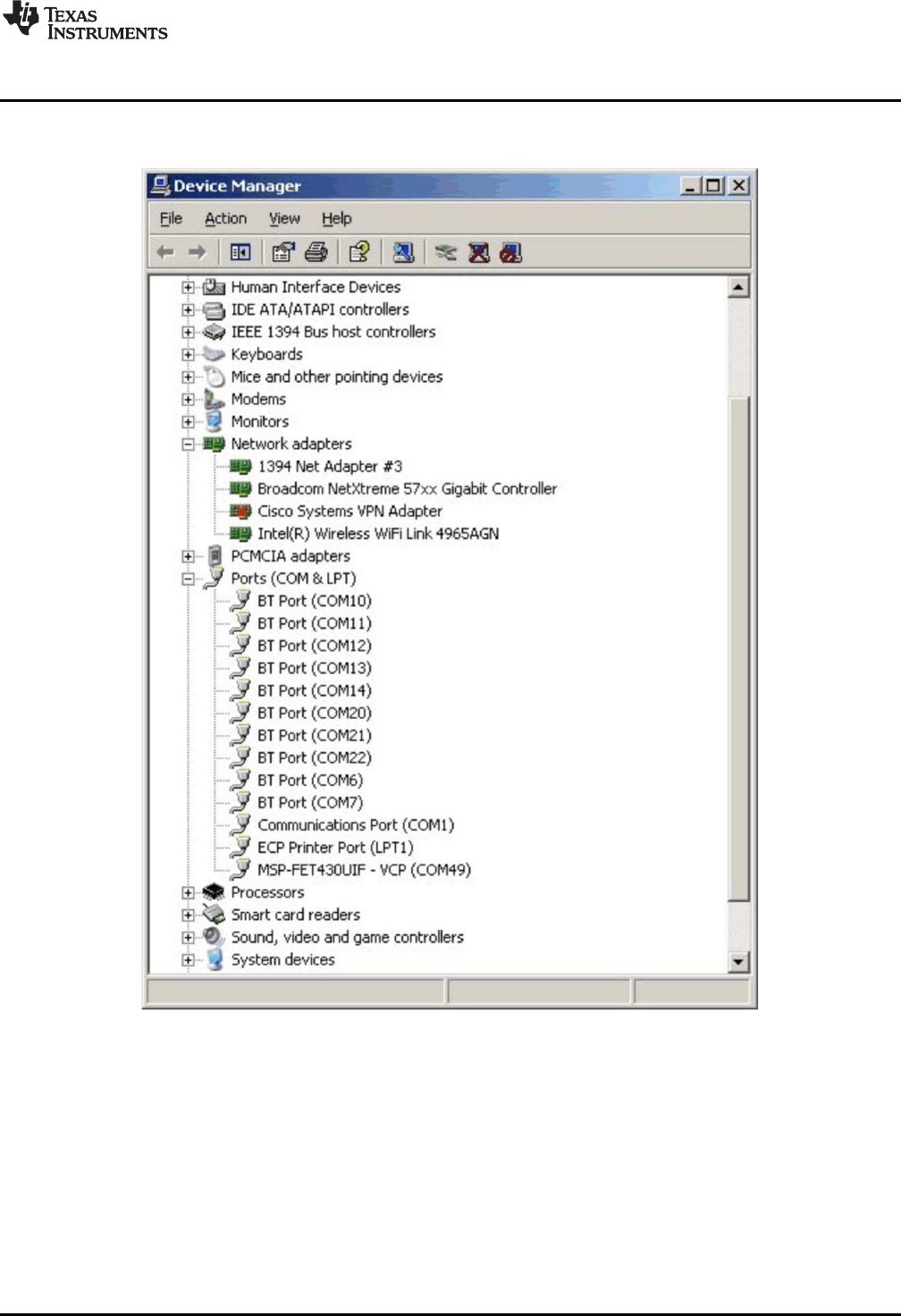Maximize the Device Manager window
This screenshot has width=901, height=1316.
click(x=713, y=185)
